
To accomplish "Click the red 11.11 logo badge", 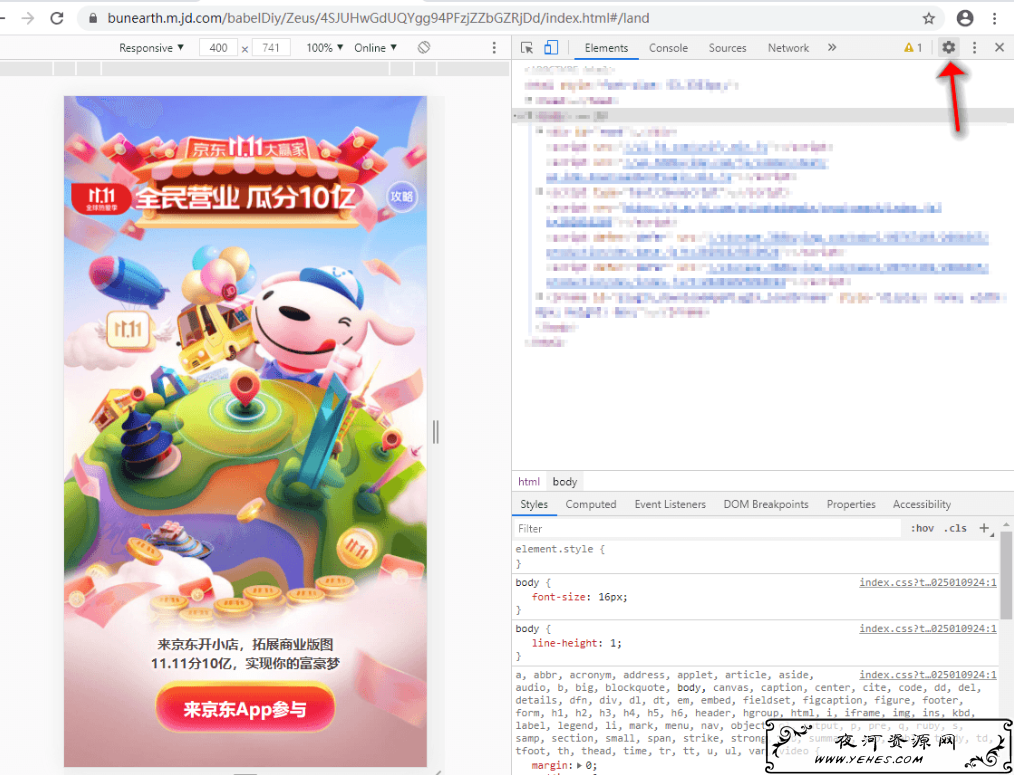I will pos(100,197).
